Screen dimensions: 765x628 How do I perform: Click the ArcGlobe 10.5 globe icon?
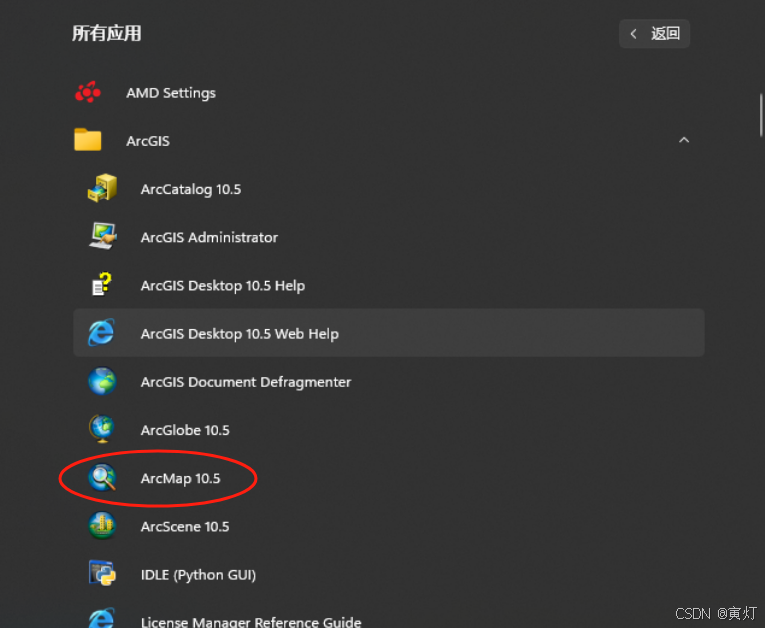click(101, 429)
